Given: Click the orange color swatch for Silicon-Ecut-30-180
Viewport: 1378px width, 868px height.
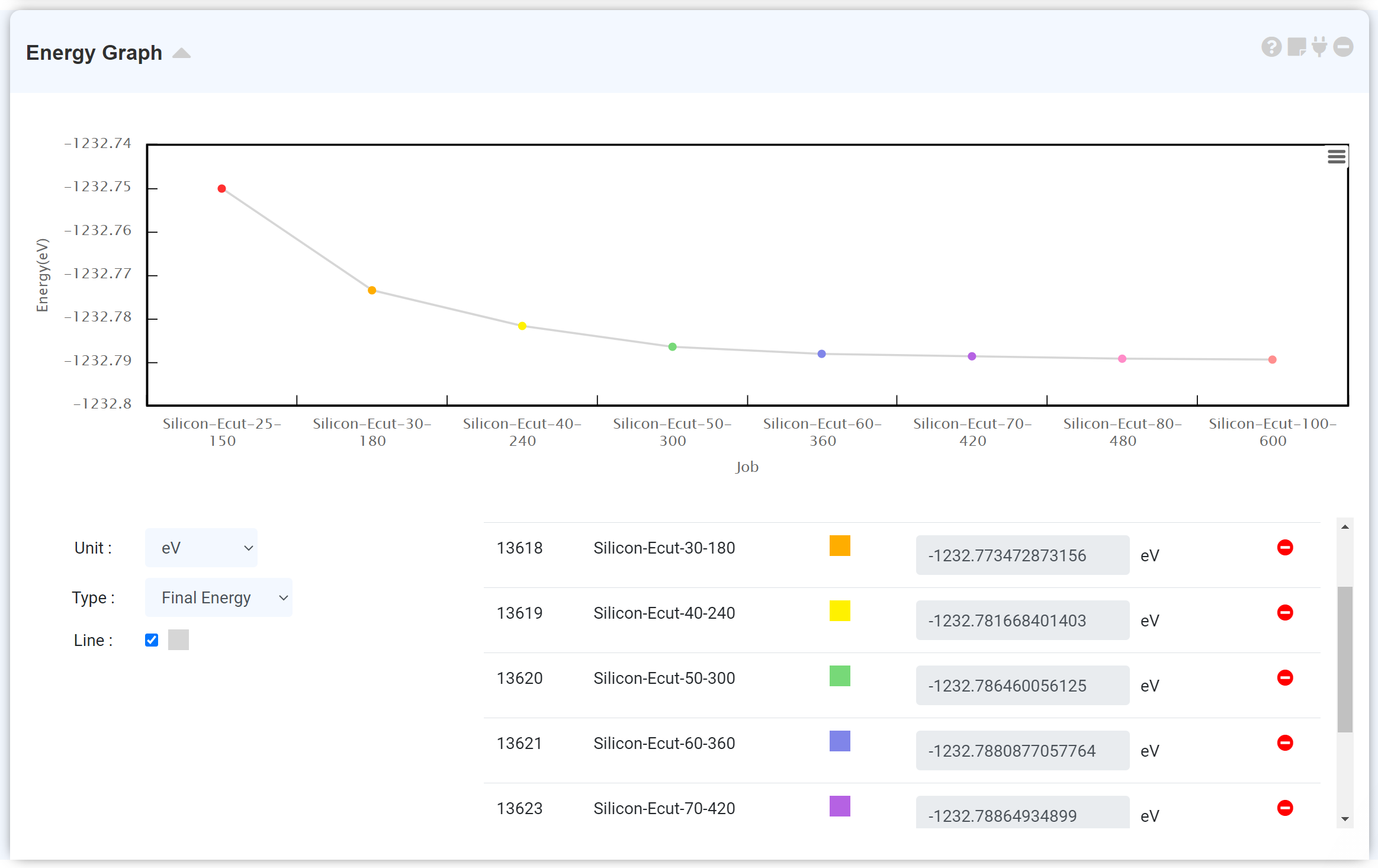Looking at the screenshot, I should (839, 546).
